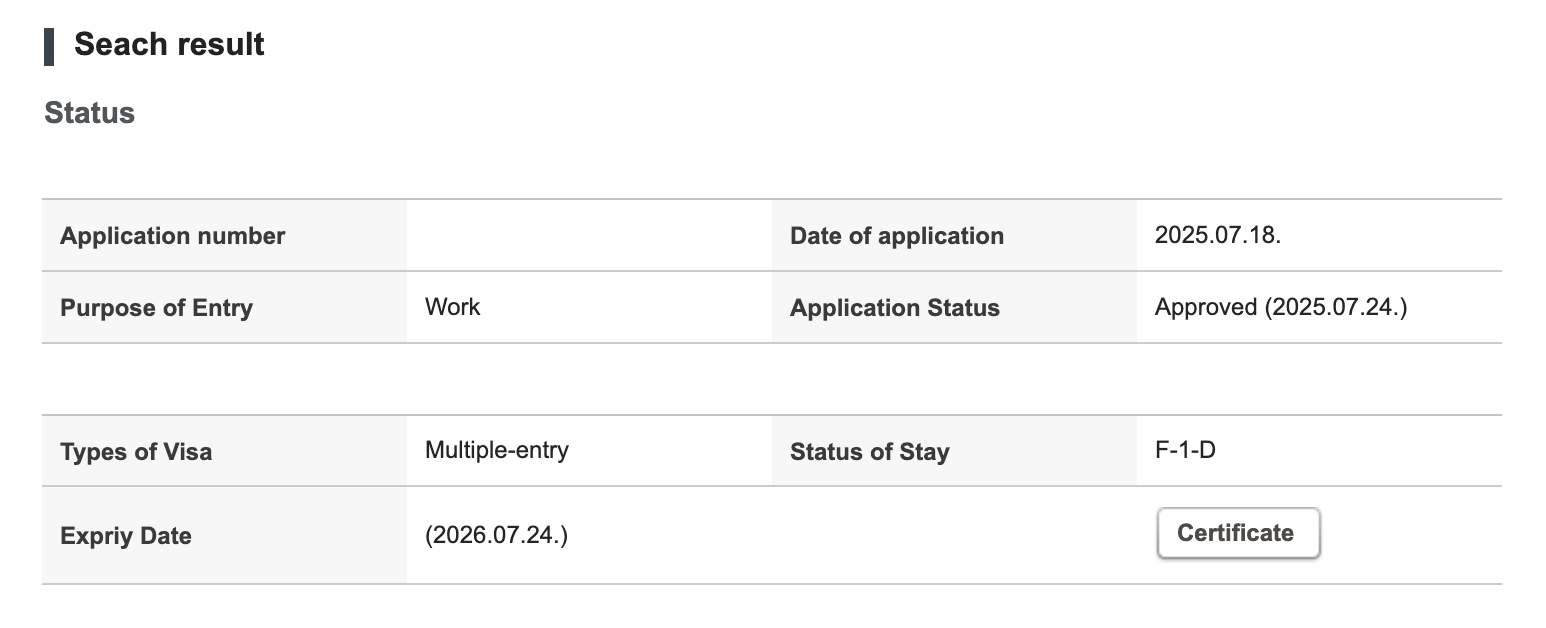Click the Work purpose value

[x=452, y=307]
